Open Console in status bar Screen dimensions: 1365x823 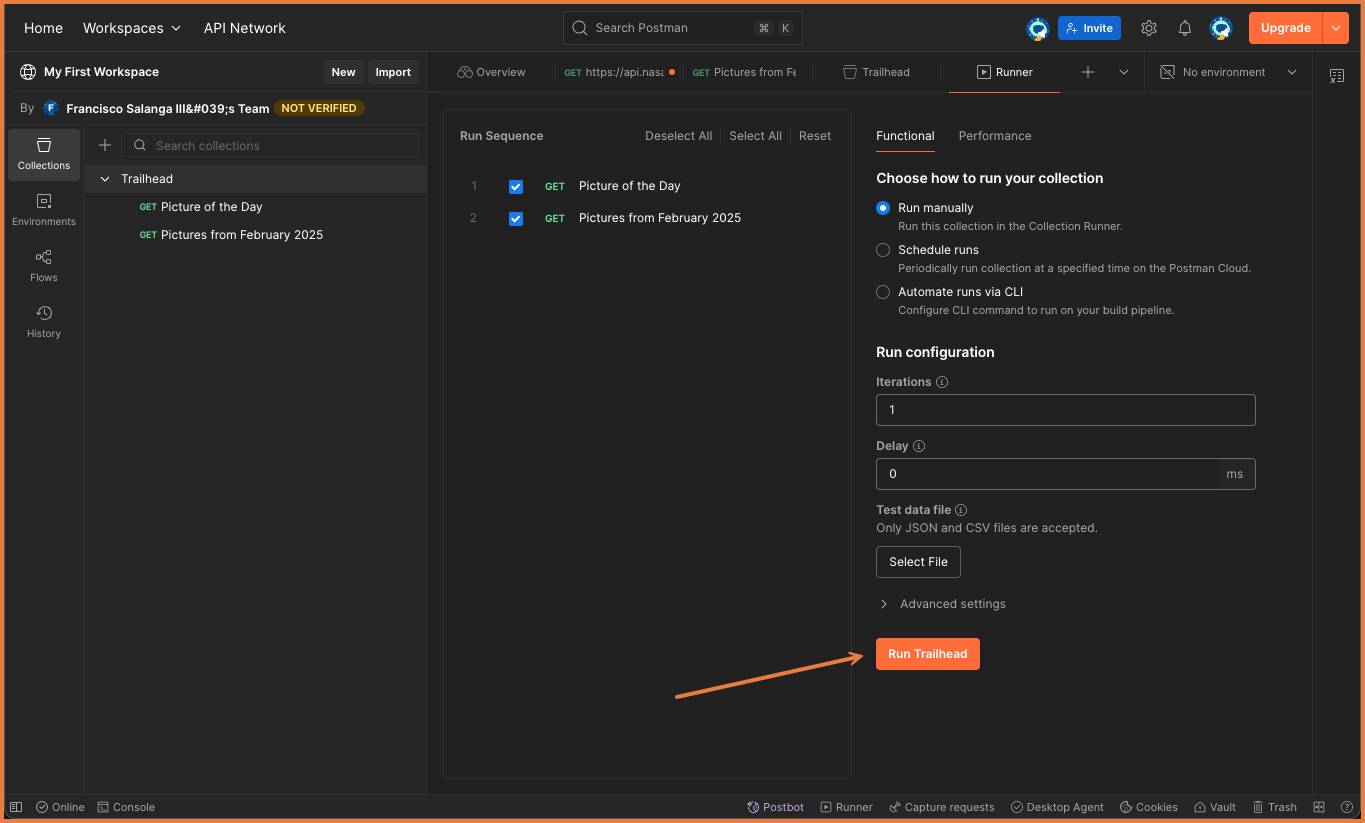[x=126, y=807]
